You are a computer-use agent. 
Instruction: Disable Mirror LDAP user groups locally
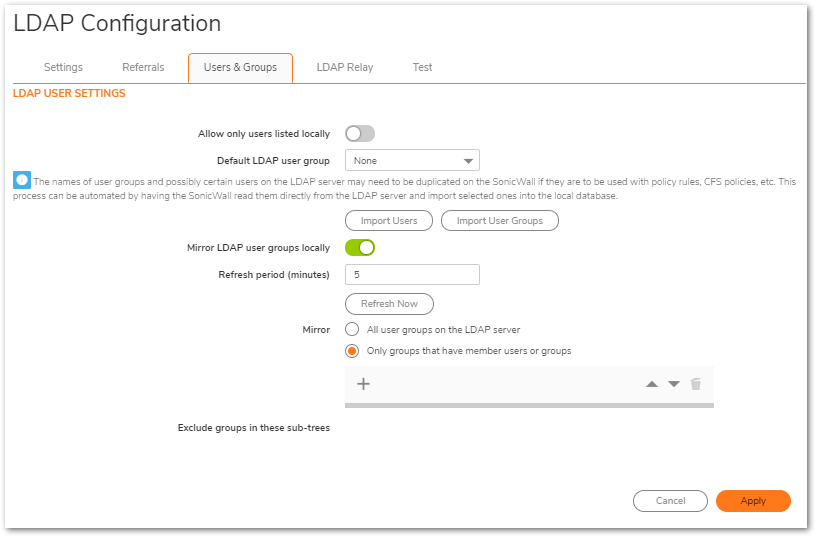tap(360, 247)
